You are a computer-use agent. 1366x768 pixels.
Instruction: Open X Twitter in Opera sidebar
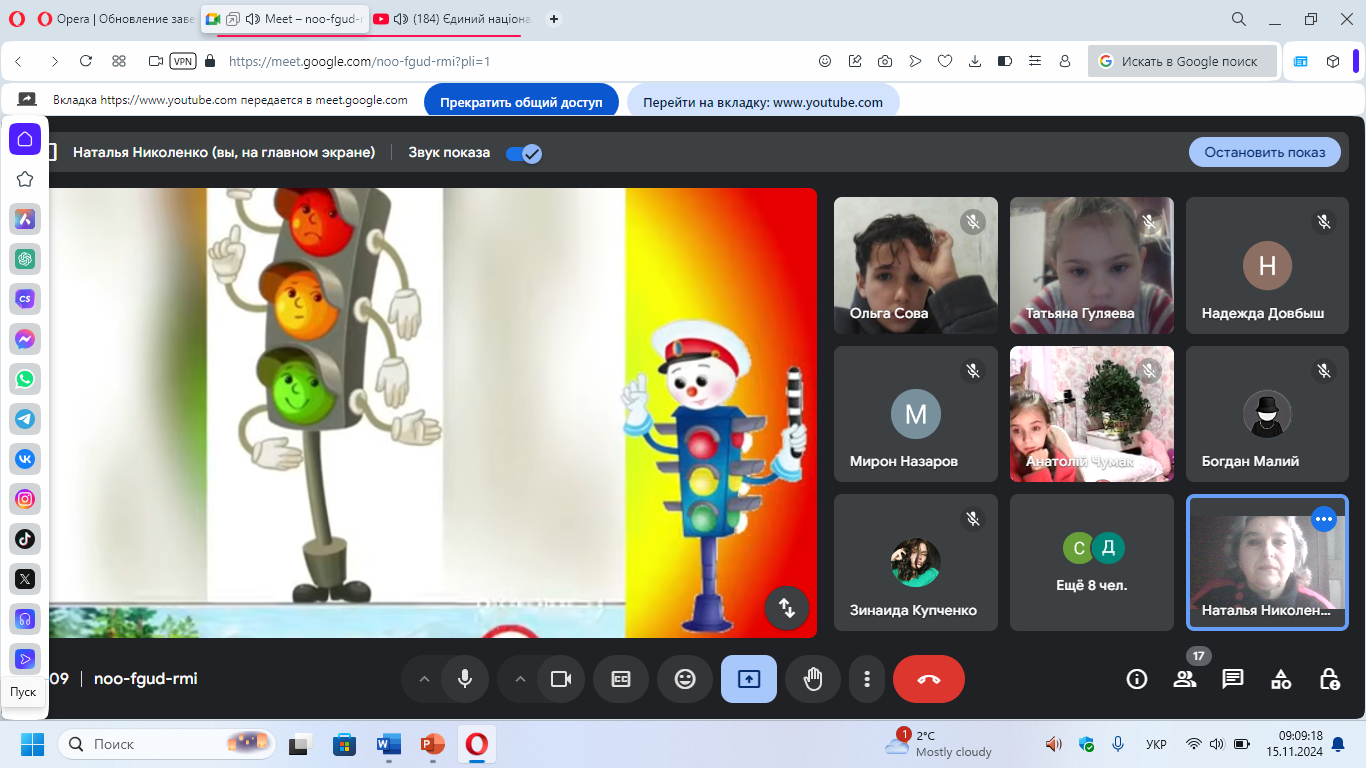pyautogui.click(x=25, y=579)
